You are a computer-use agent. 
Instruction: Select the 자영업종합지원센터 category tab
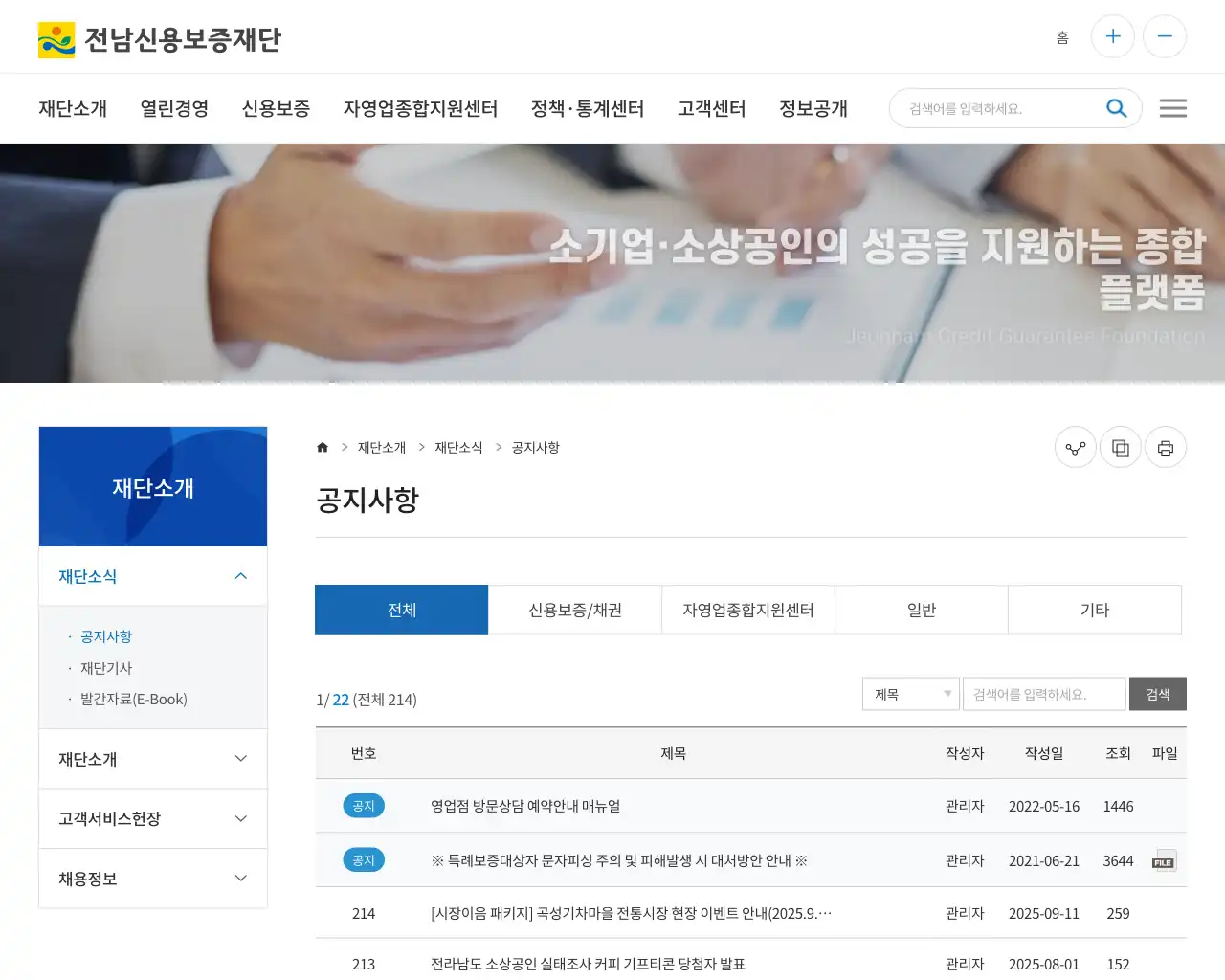748,610
